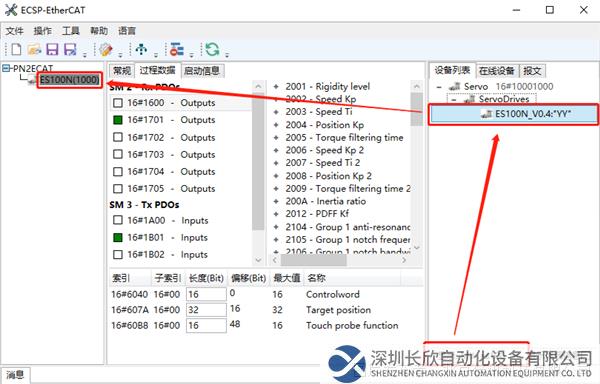The width and height of the screenshot is (600, 384).
Task: Check the 16#1703 Outputs PDO box
Action: coord(118,155)
